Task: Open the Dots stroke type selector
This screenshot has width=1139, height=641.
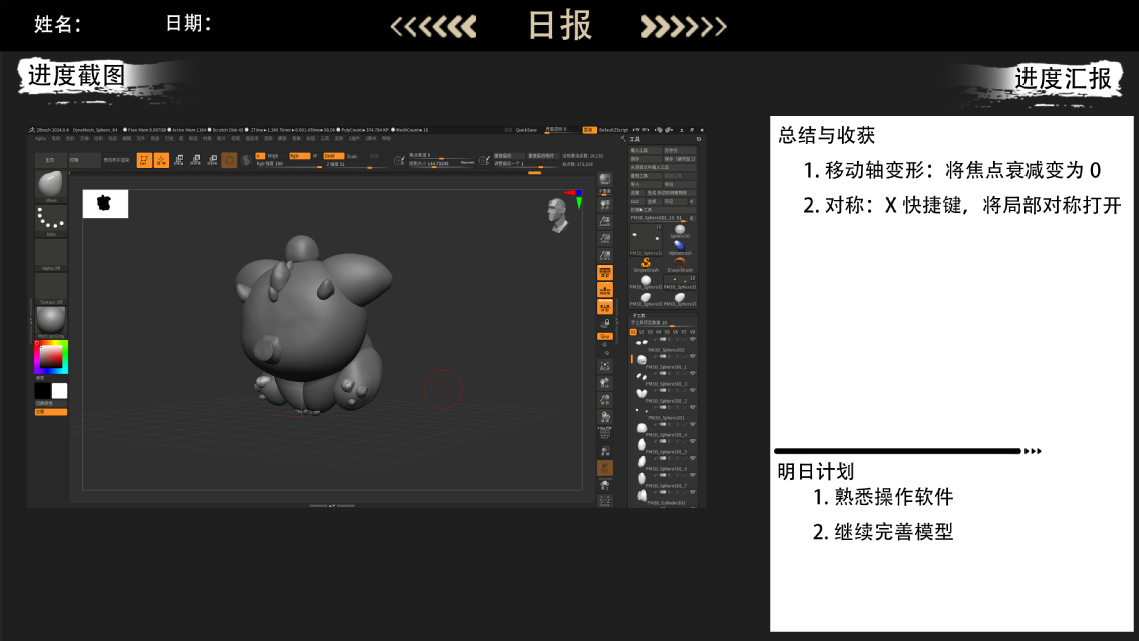Action: 51,219
